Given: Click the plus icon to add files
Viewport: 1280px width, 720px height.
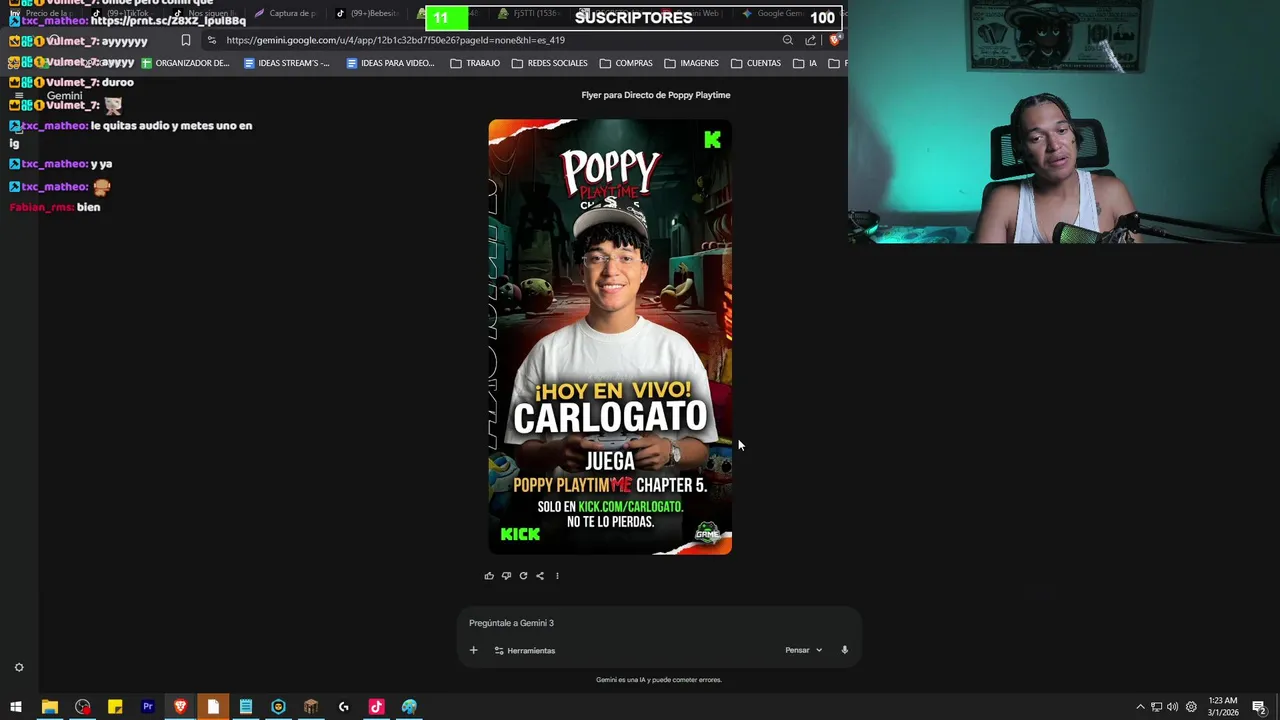Looking at the screenshot, I should (474, 650).
